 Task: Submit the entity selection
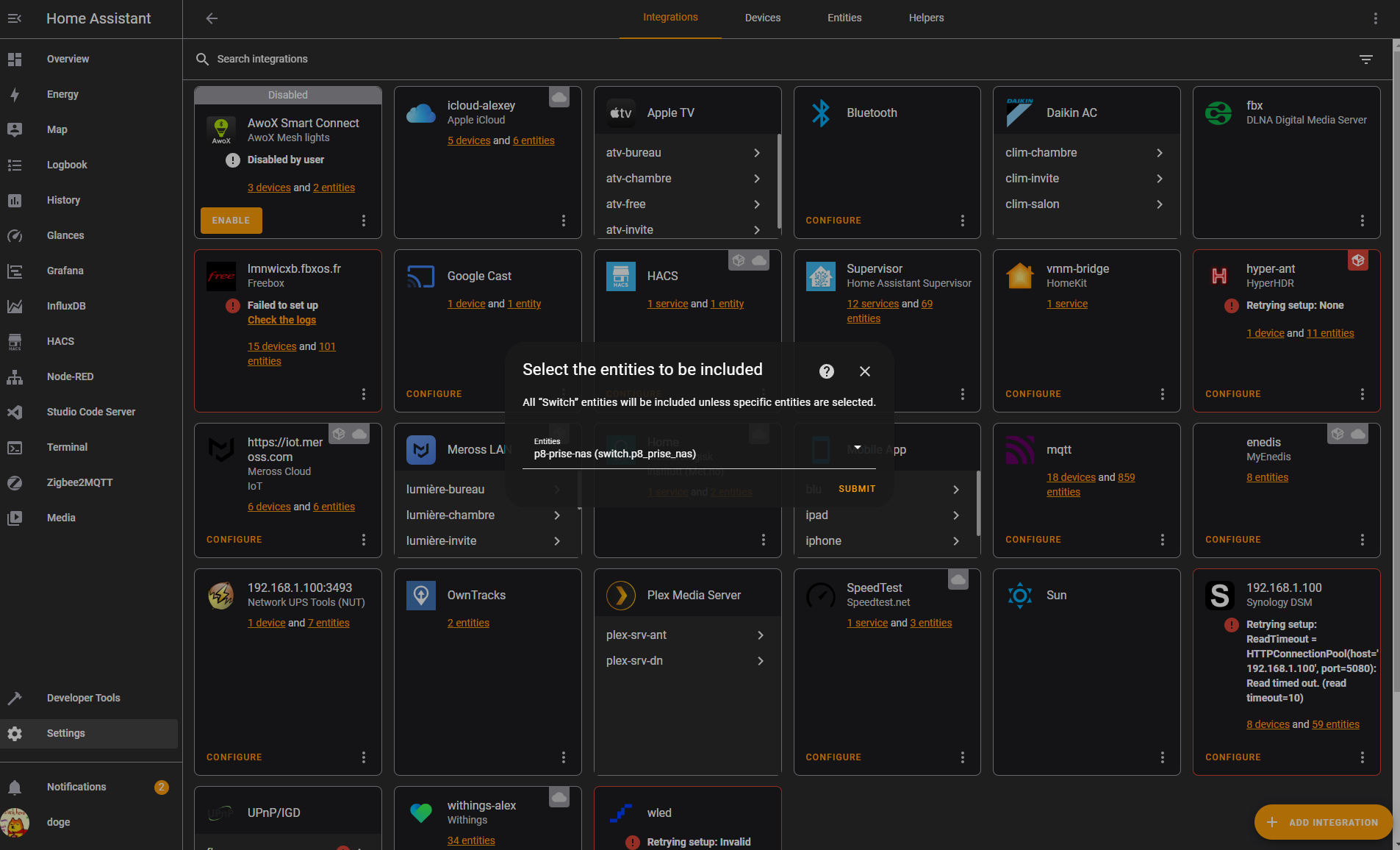(x=857, y=489)
